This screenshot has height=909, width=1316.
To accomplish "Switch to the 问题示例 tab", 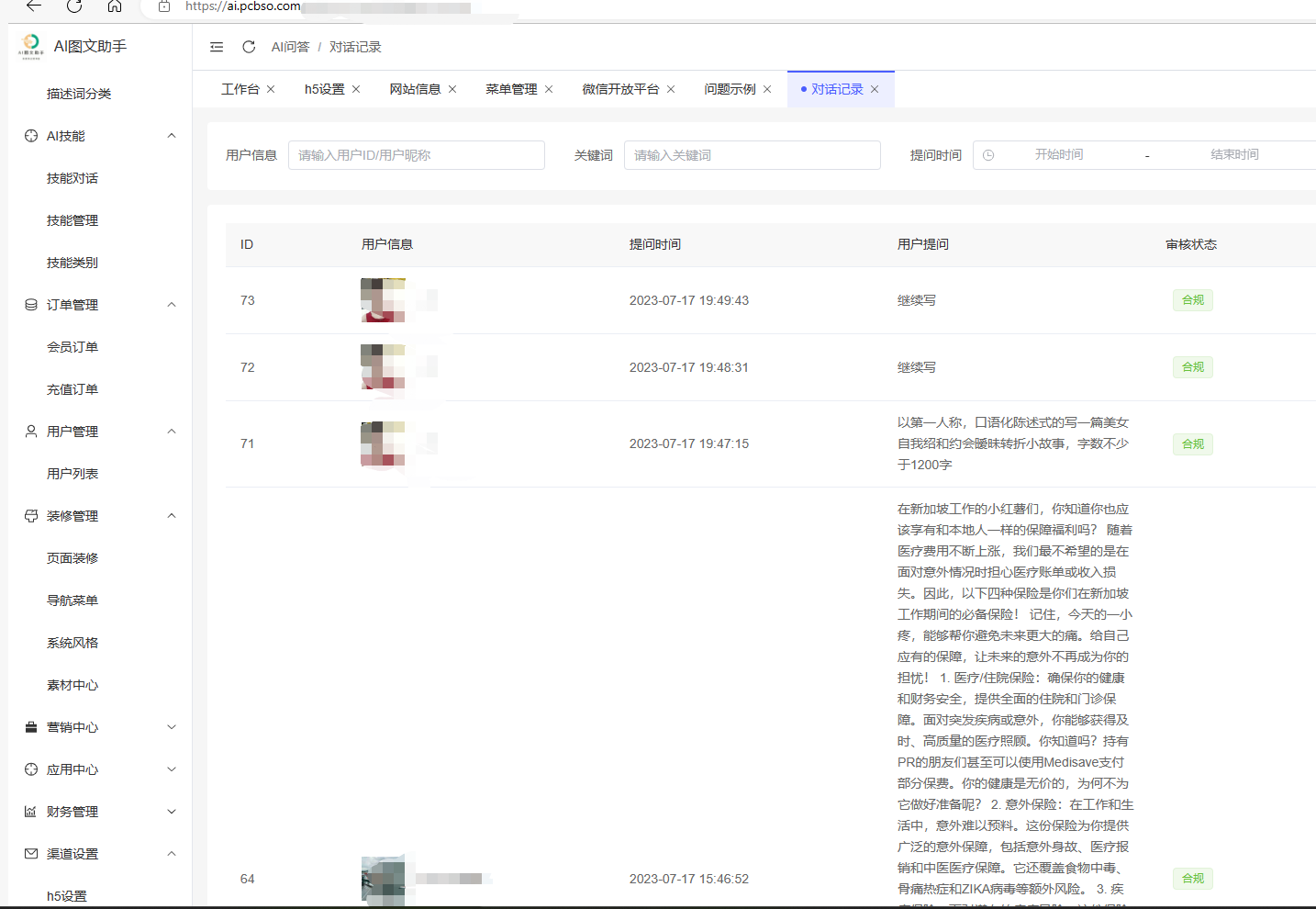I will [x=730, y=89].
